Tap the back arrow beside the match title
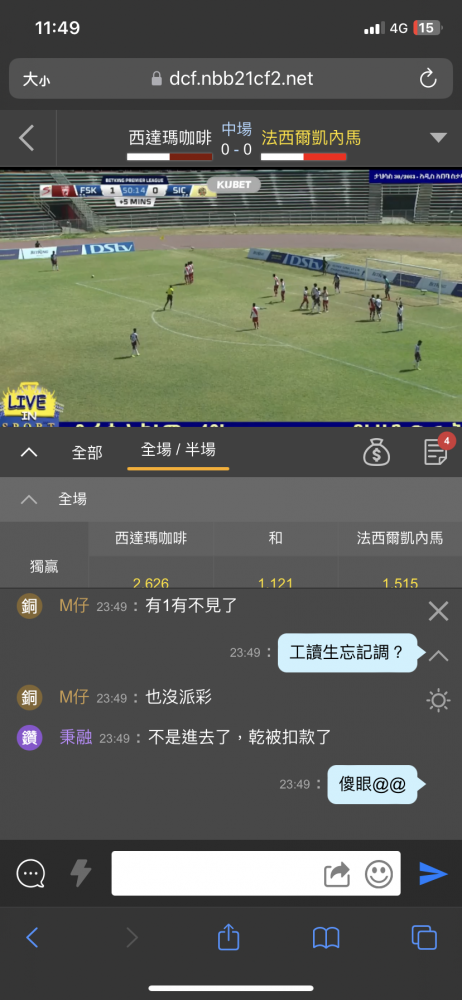Viewport: 462px width, 1000px height. click(x=26, y=138)
